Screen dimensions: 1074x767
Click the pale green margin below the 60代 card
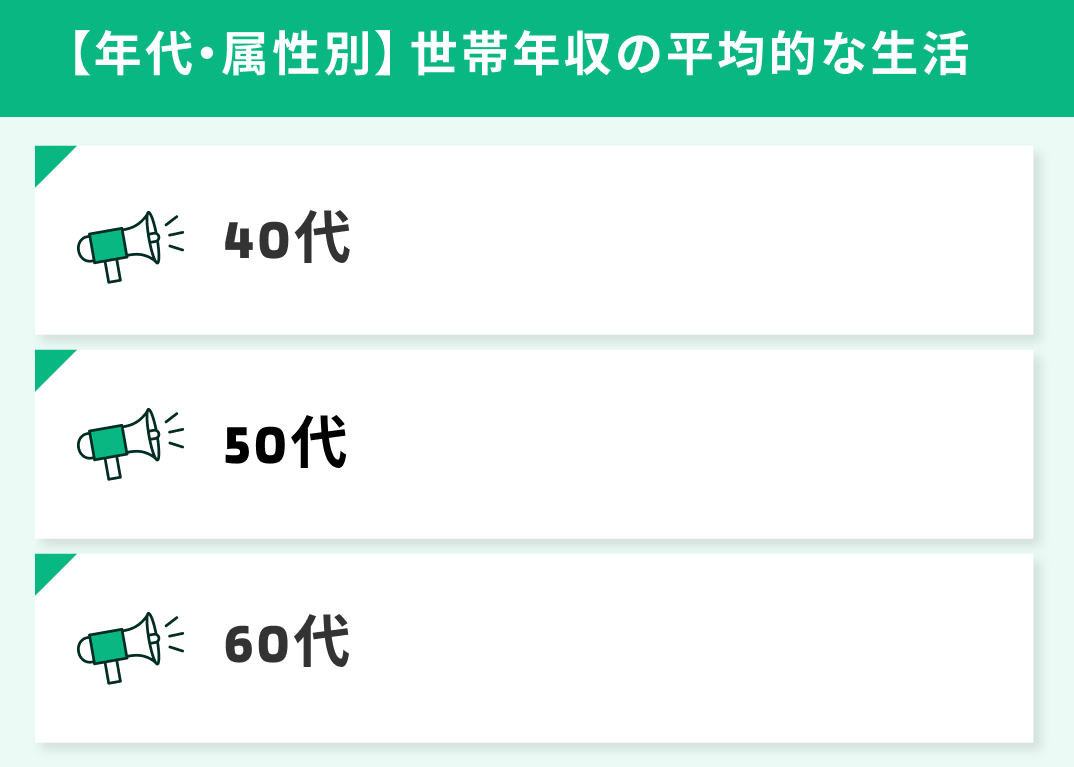(x=534, y=756)
